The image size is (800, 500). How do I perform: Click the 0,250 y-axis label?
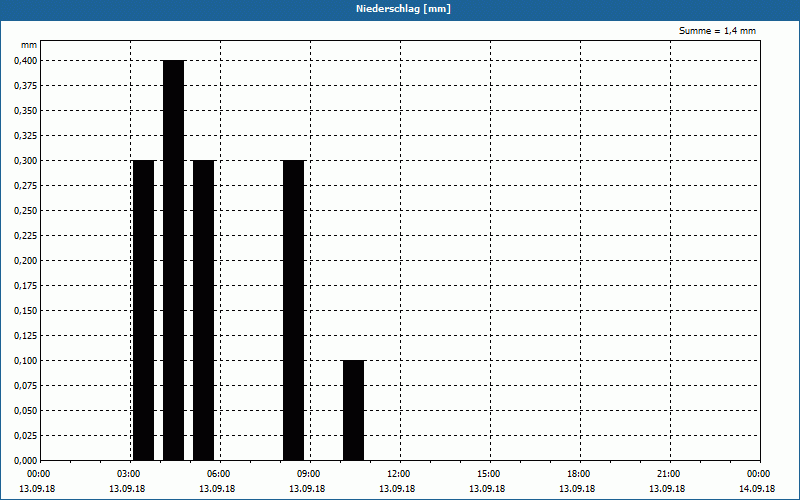click(x=26, y=211)
